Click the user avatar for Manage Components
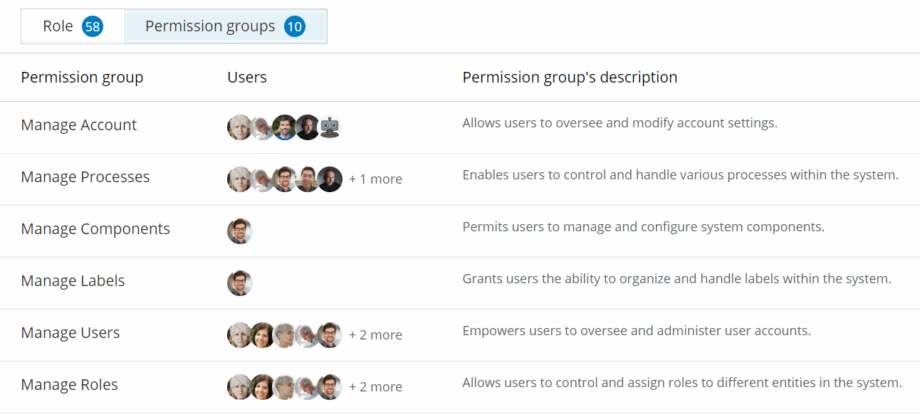920x417 pixels. 240,231
